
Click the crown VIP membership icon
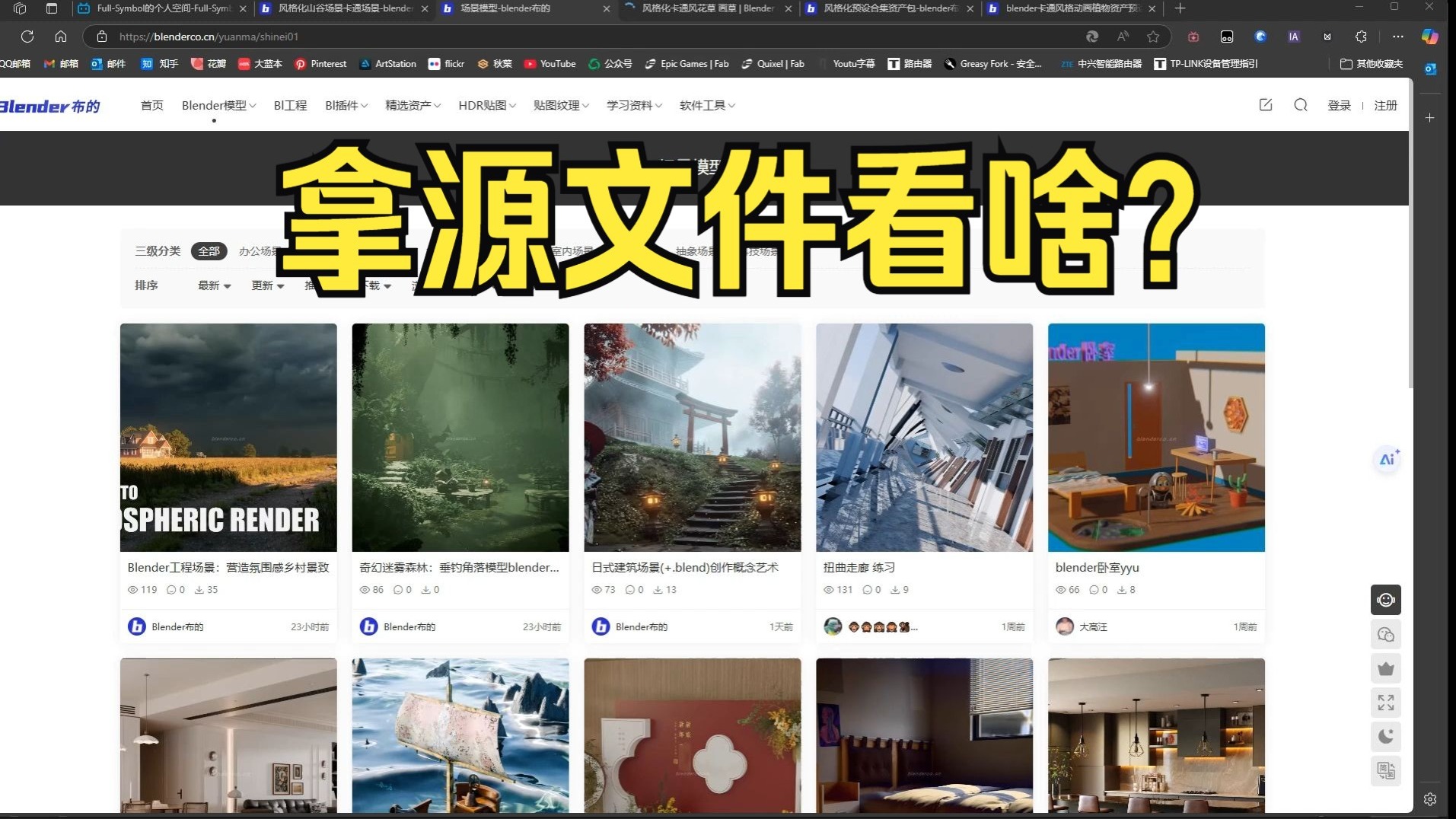[x=1386, y=668]
